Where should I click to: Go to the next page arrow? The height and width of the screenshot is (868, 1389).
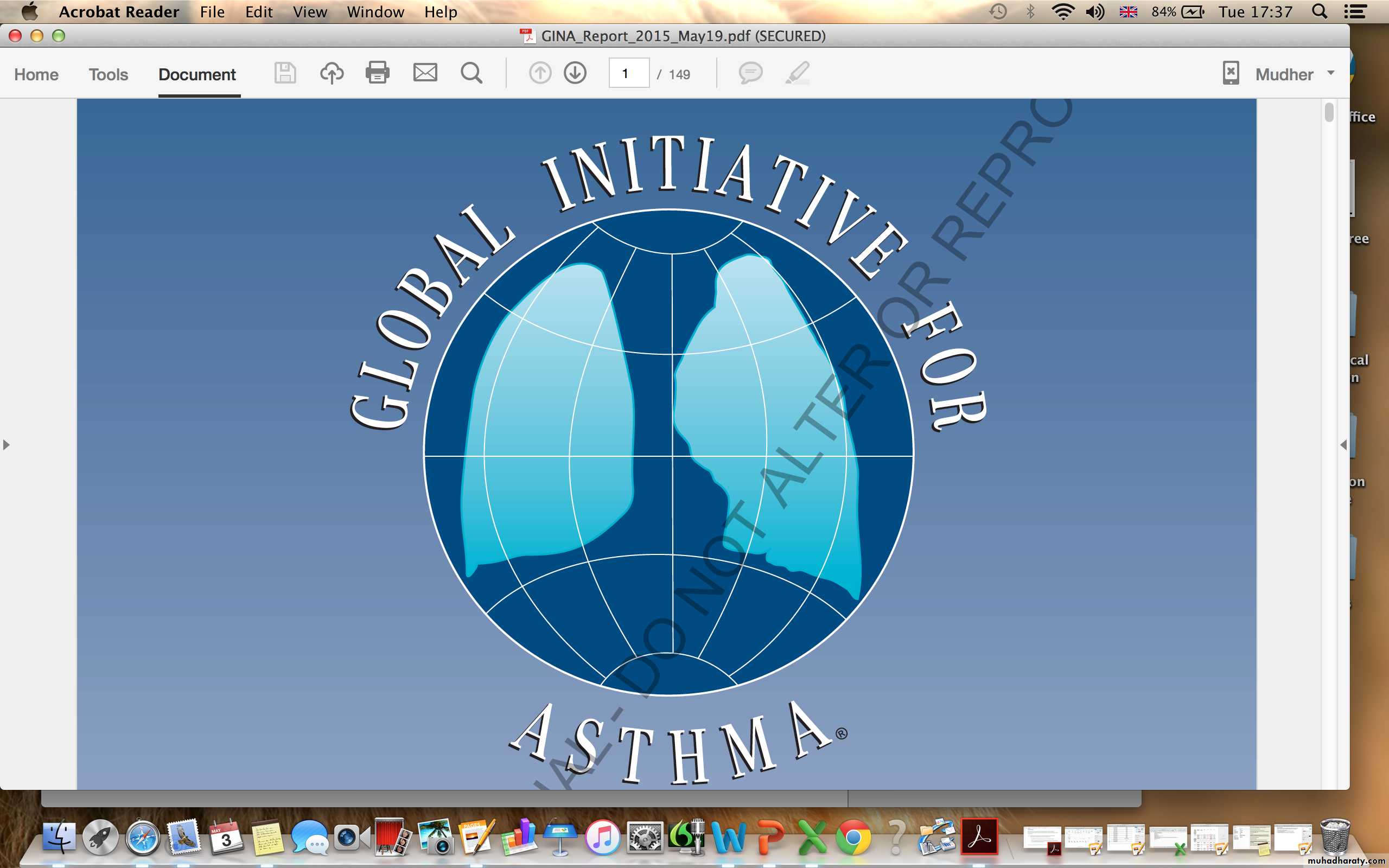[575, 73]
